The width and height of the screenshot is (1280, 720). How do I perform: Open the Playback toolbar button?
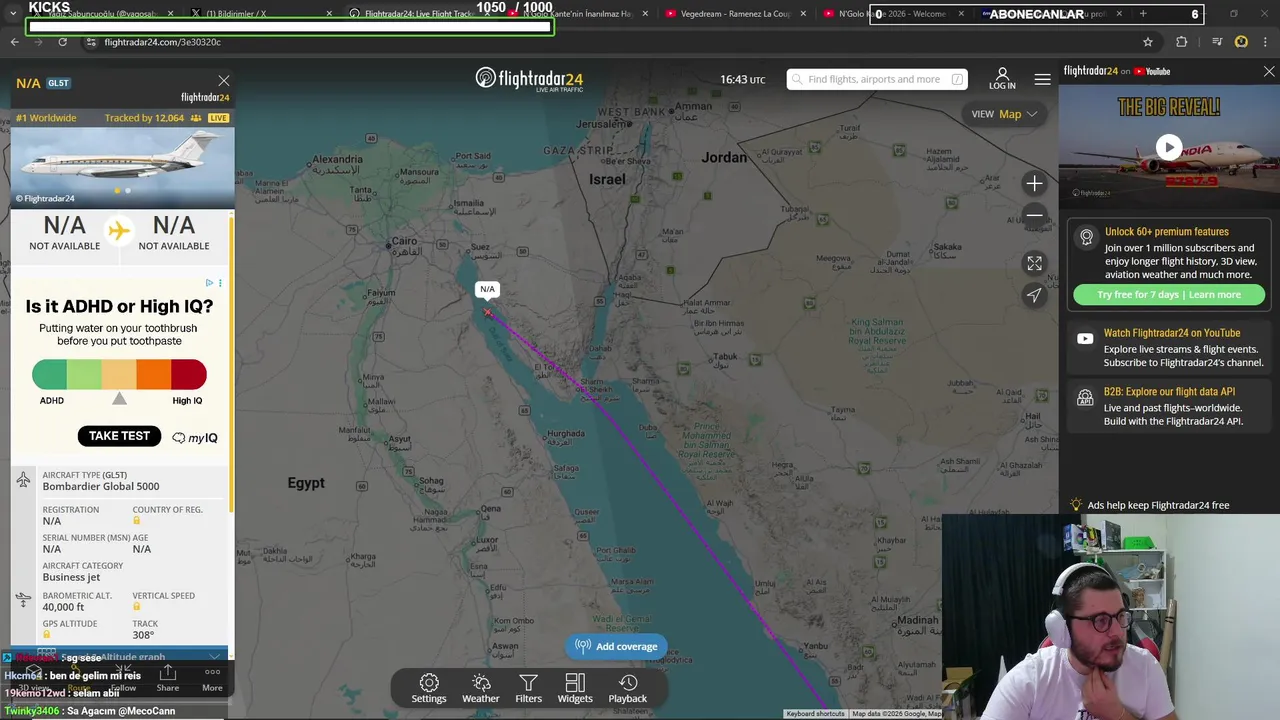pos(628,688)
